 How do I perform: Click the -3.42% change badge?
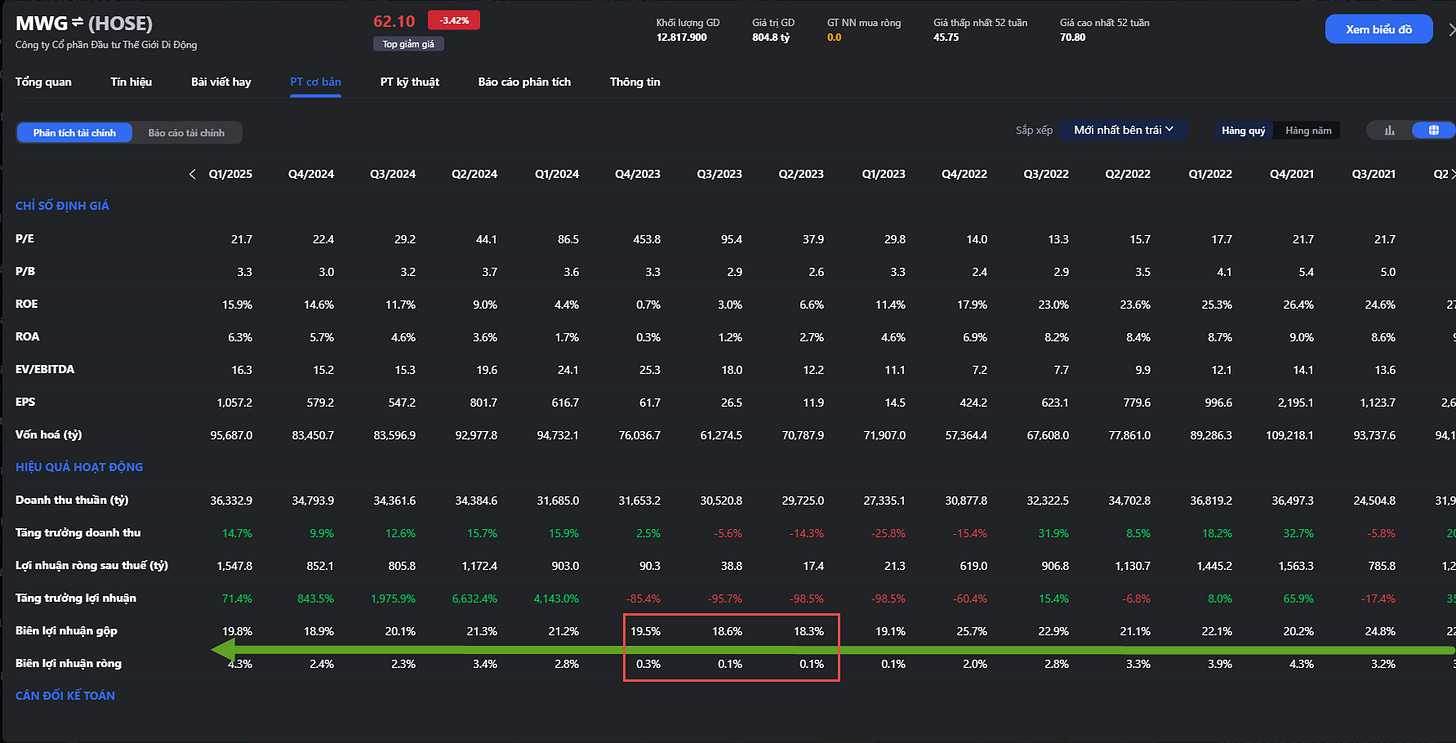(x=454, y=20)
